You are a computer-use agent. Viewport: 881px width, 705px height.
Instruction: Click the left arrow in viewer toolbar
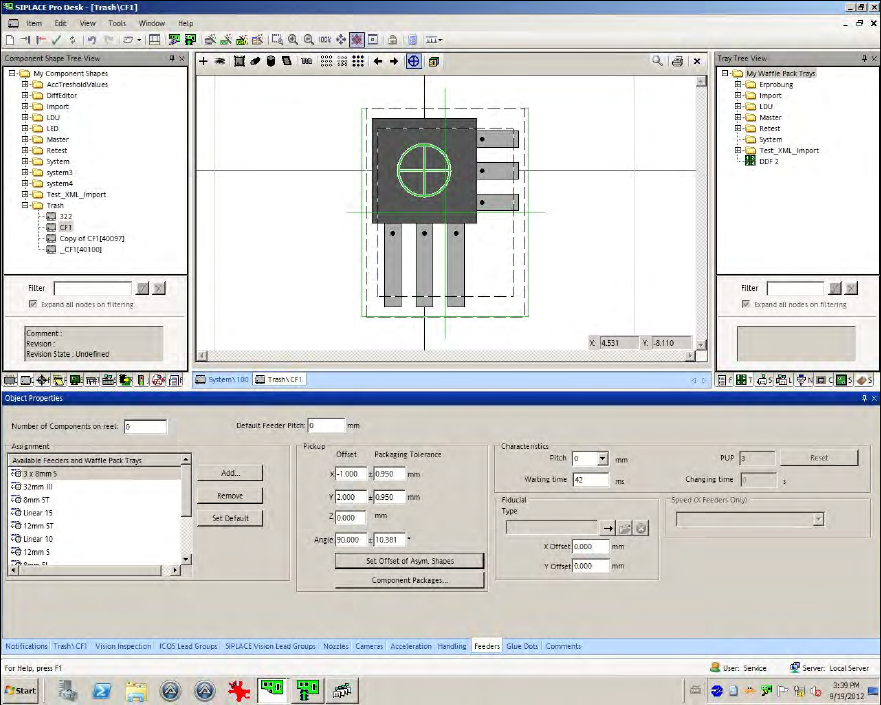378,61
